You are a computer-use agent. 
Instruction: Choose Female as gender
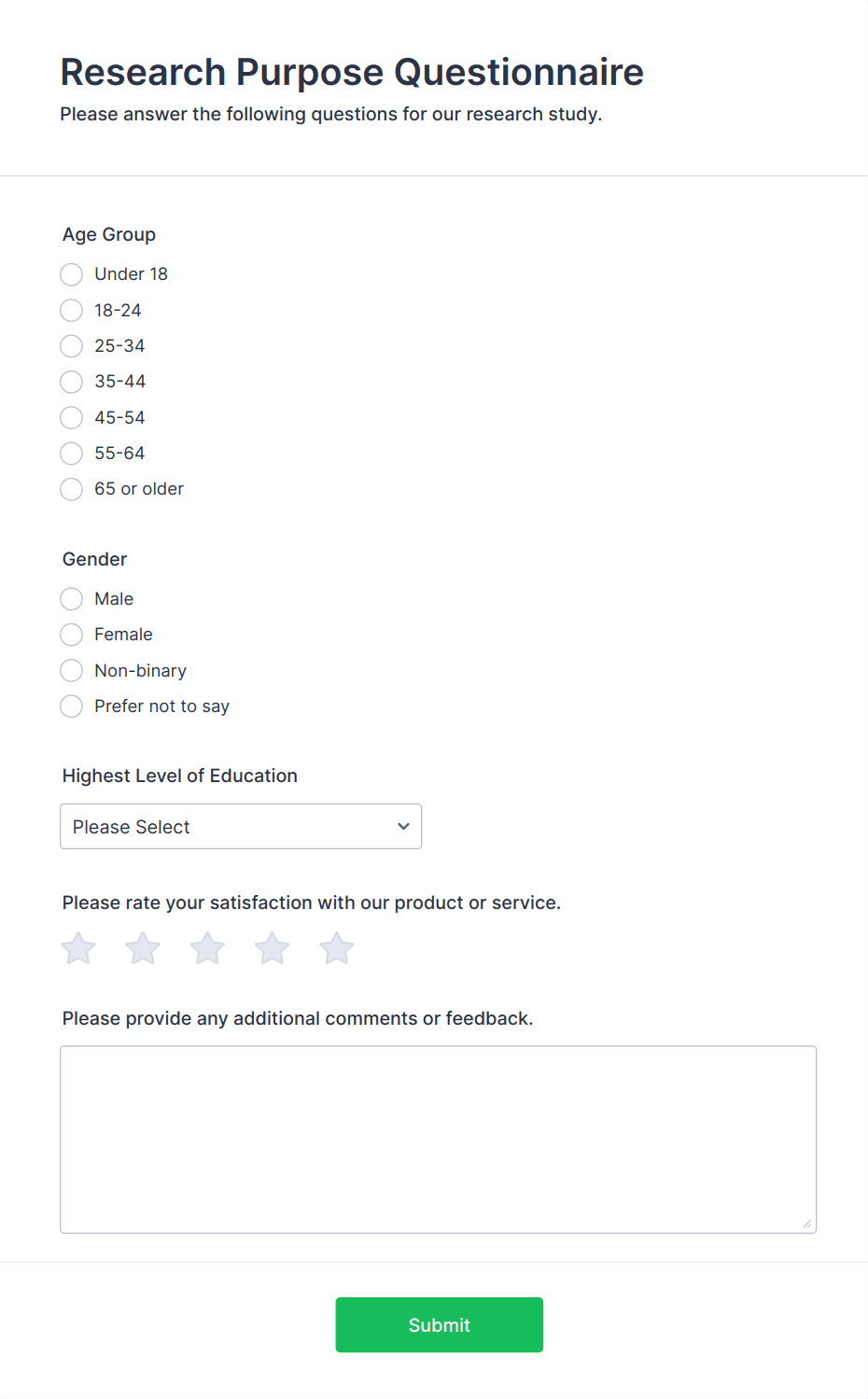coord(71,635)
